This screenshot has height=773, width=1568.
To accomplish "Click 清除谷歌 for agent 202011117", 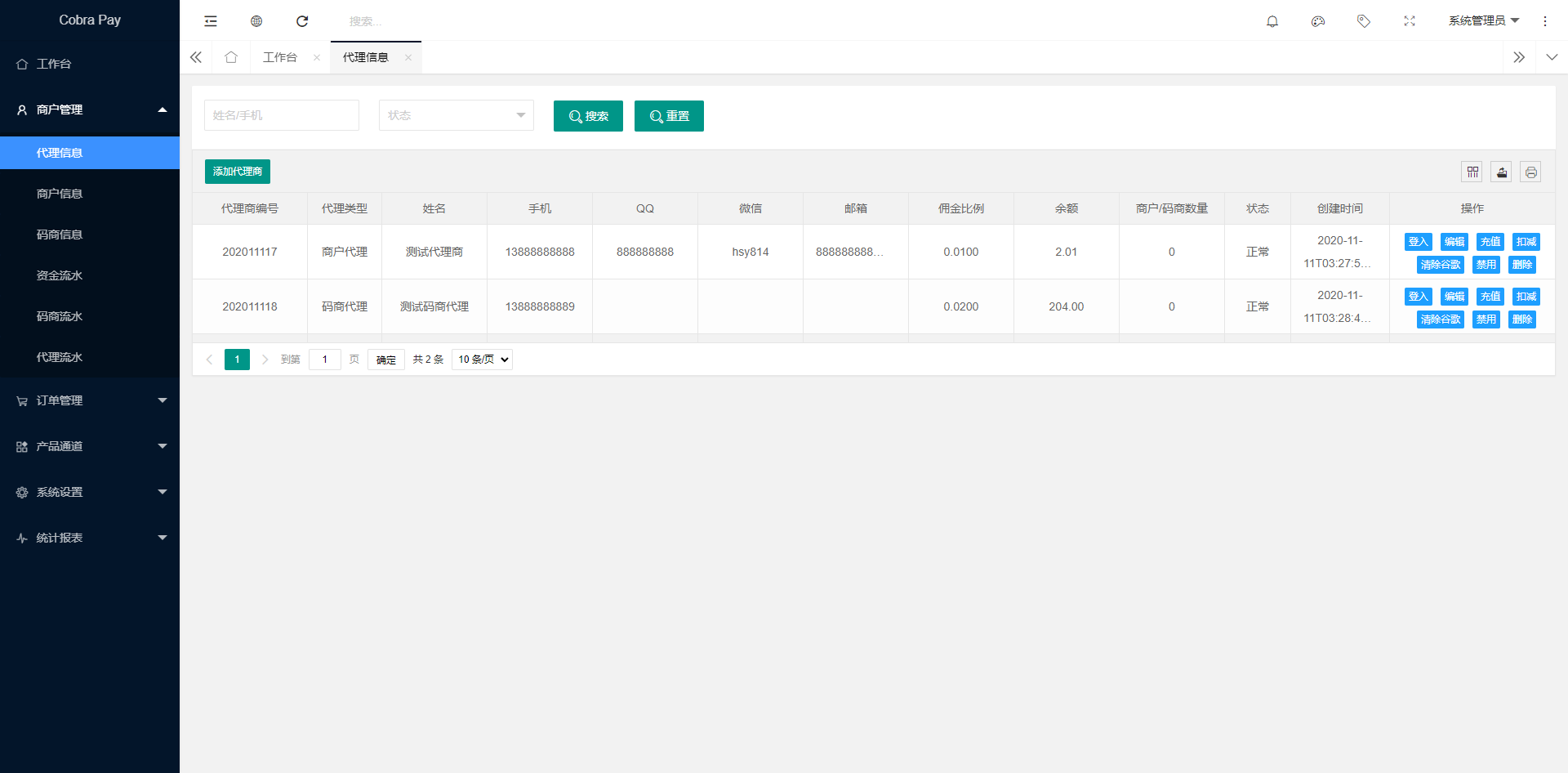I will (x=1441, y=265).
